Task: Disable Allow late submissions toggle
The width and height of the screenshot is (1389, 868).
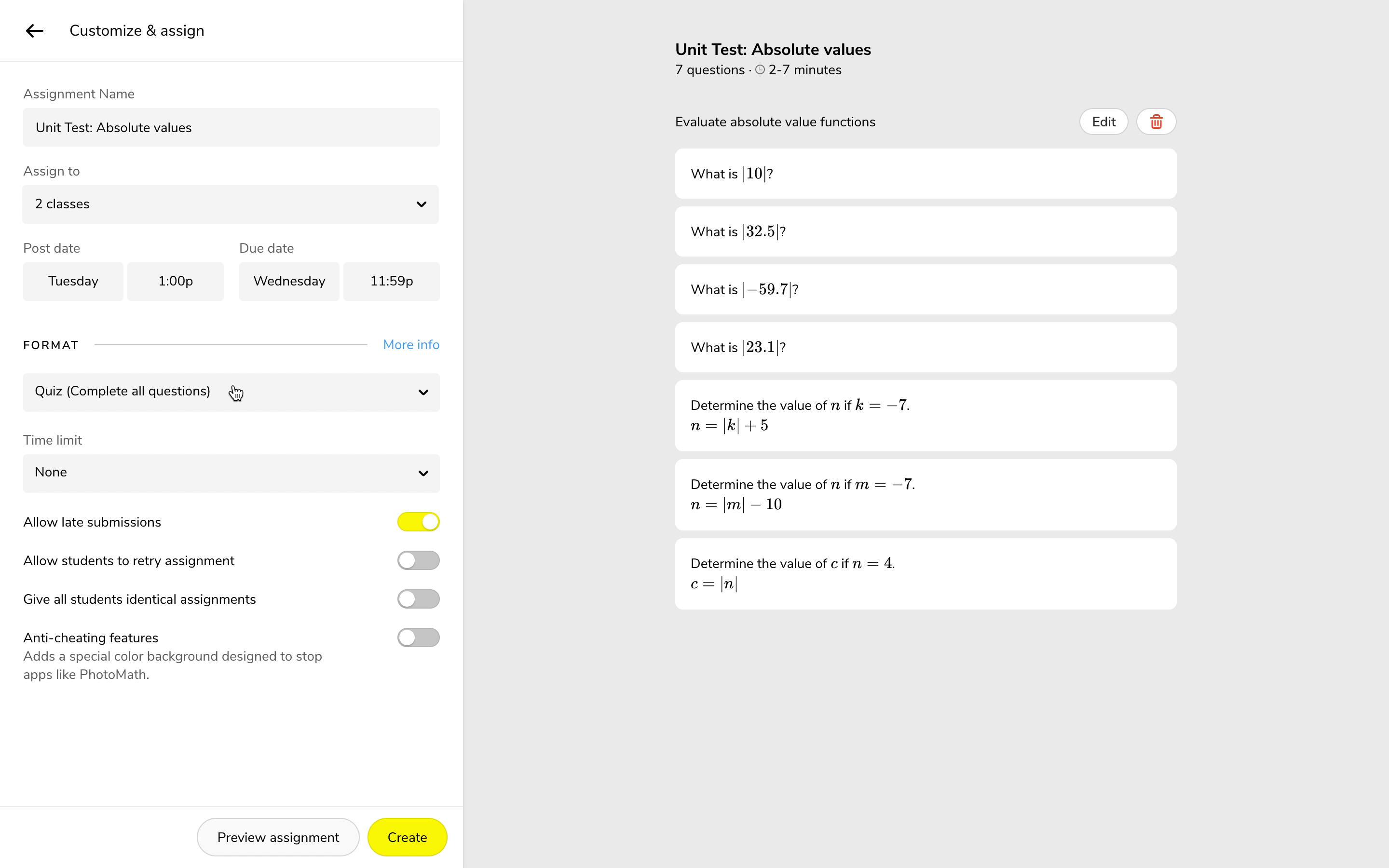Action: coord(419,522)
